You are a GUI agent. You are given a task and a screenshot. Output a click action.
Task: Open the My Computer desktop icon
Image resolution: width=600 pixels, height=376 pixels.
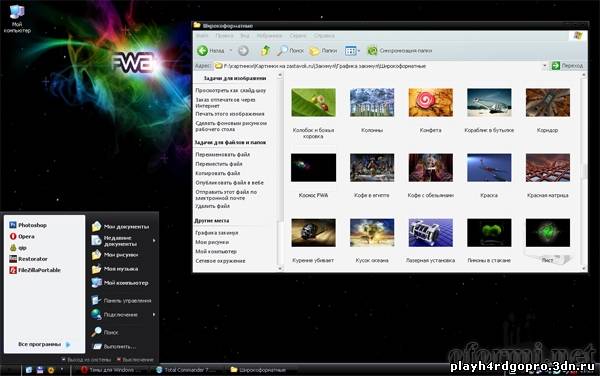pyautogui.click(x=17, y=18)
